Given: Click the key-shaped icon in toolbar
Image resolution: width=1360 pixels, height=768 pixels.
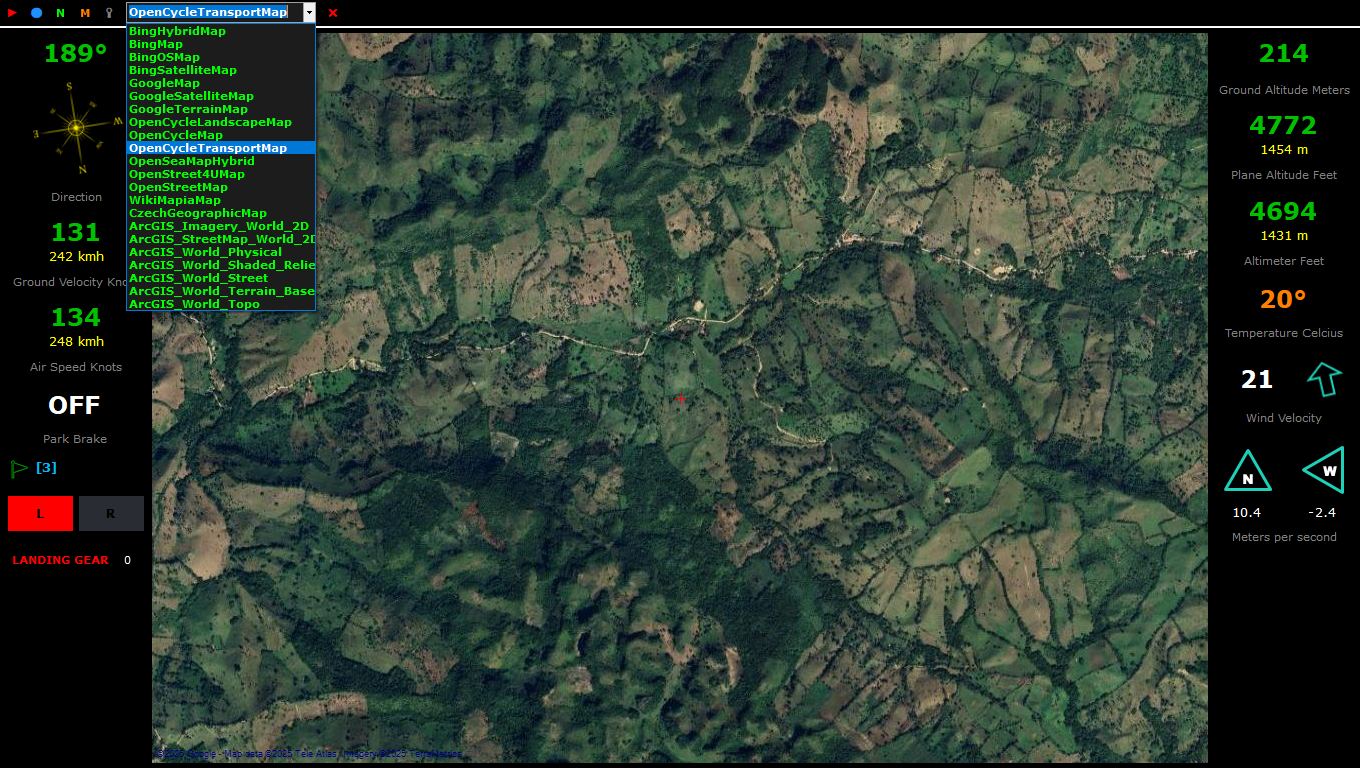Looking at the screenshot, I should pos(109,13).
